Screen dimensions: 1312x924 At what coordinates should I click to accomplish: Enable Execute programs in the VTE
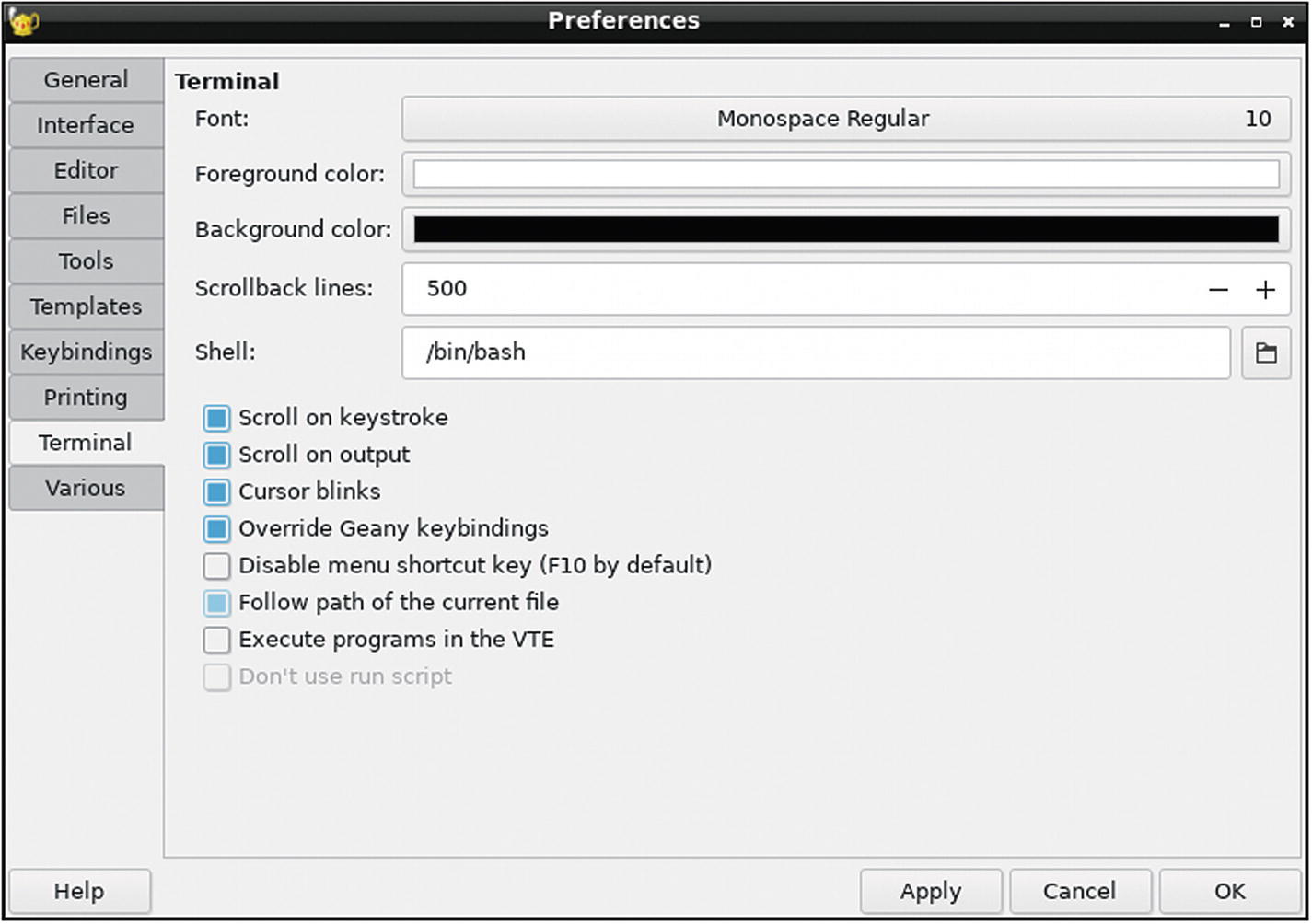click(x=217, y=640)
